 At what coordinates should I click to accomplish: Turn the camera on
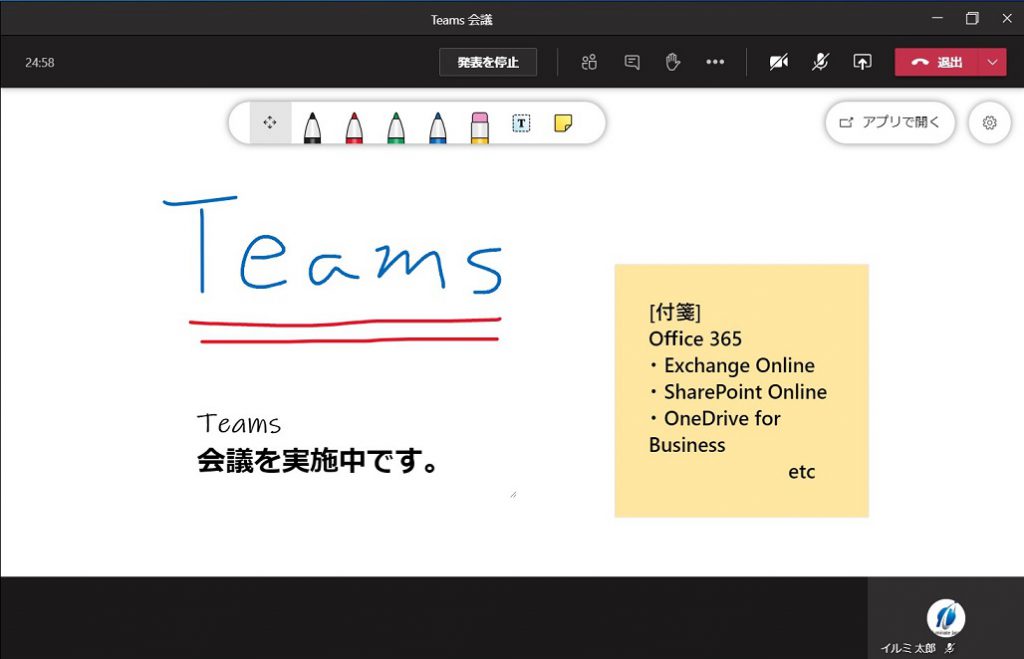point(778,62)
